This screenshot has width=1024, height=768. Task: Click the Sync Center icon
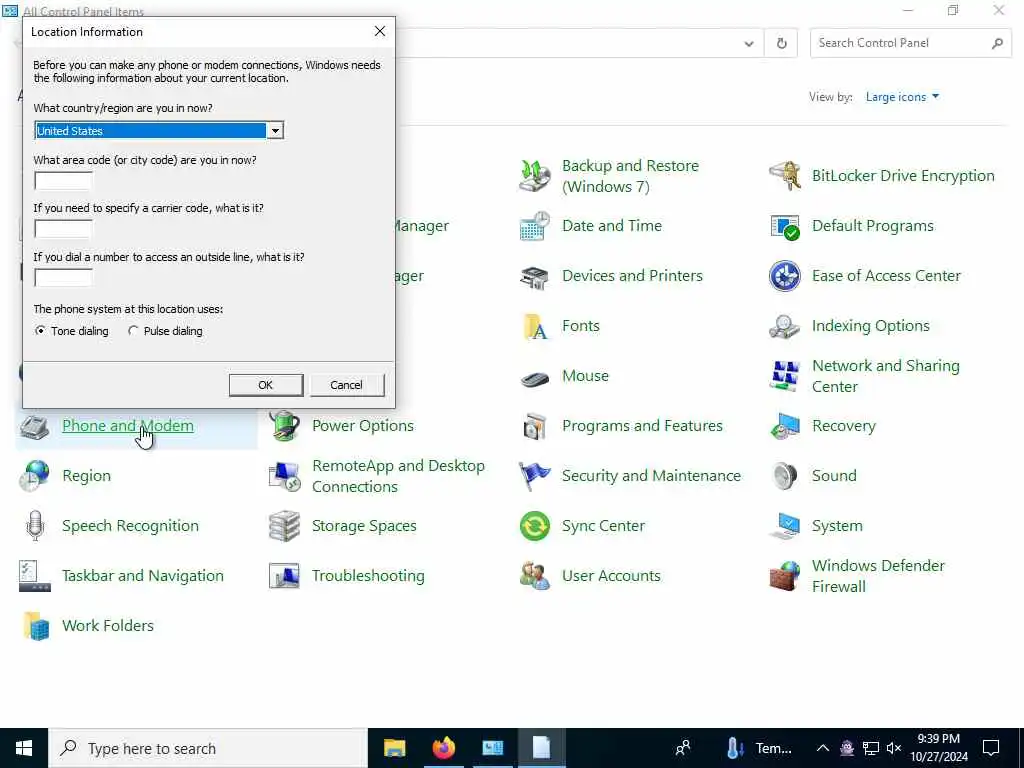point(535,526)
